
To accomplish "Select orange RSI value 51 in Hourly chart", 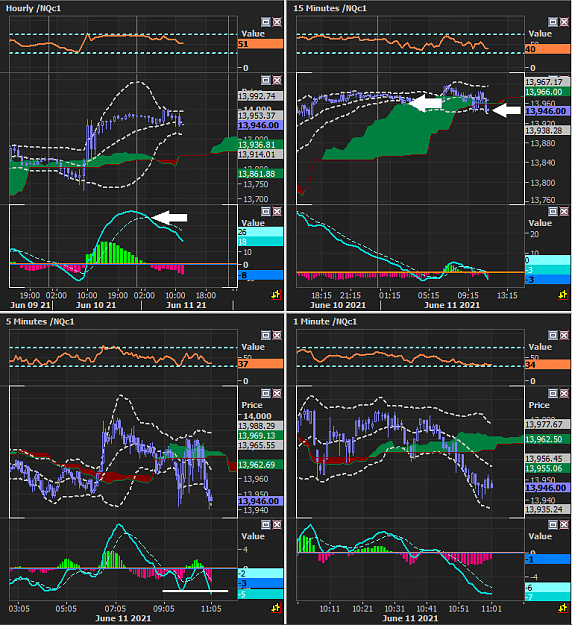I will click(261, 44).
